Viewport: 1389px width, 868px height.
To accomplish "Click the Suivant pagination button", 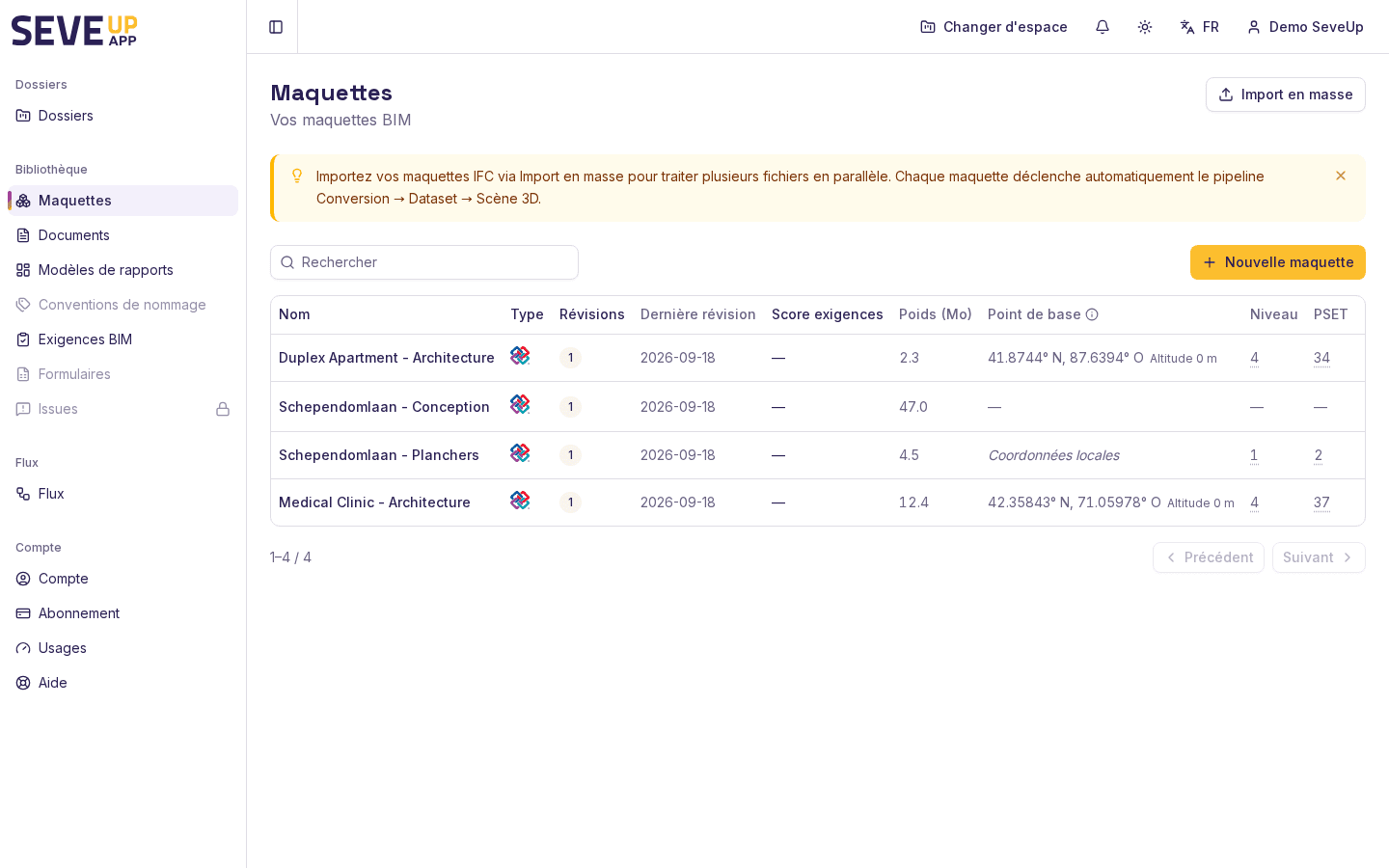I will 1319,557.
